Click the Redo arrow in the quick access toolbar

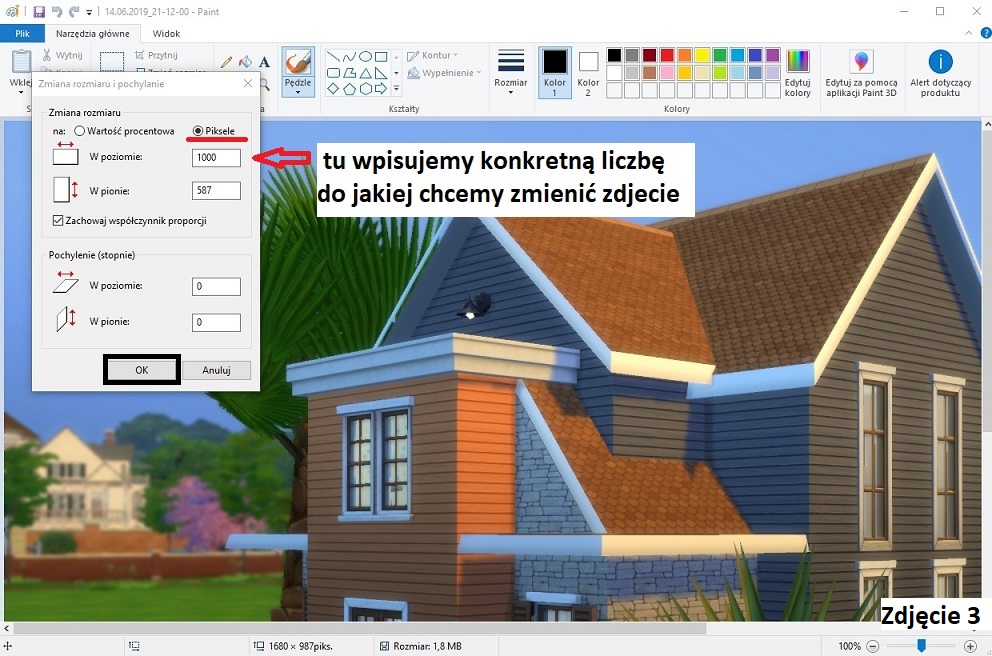(x=74, y=12)
